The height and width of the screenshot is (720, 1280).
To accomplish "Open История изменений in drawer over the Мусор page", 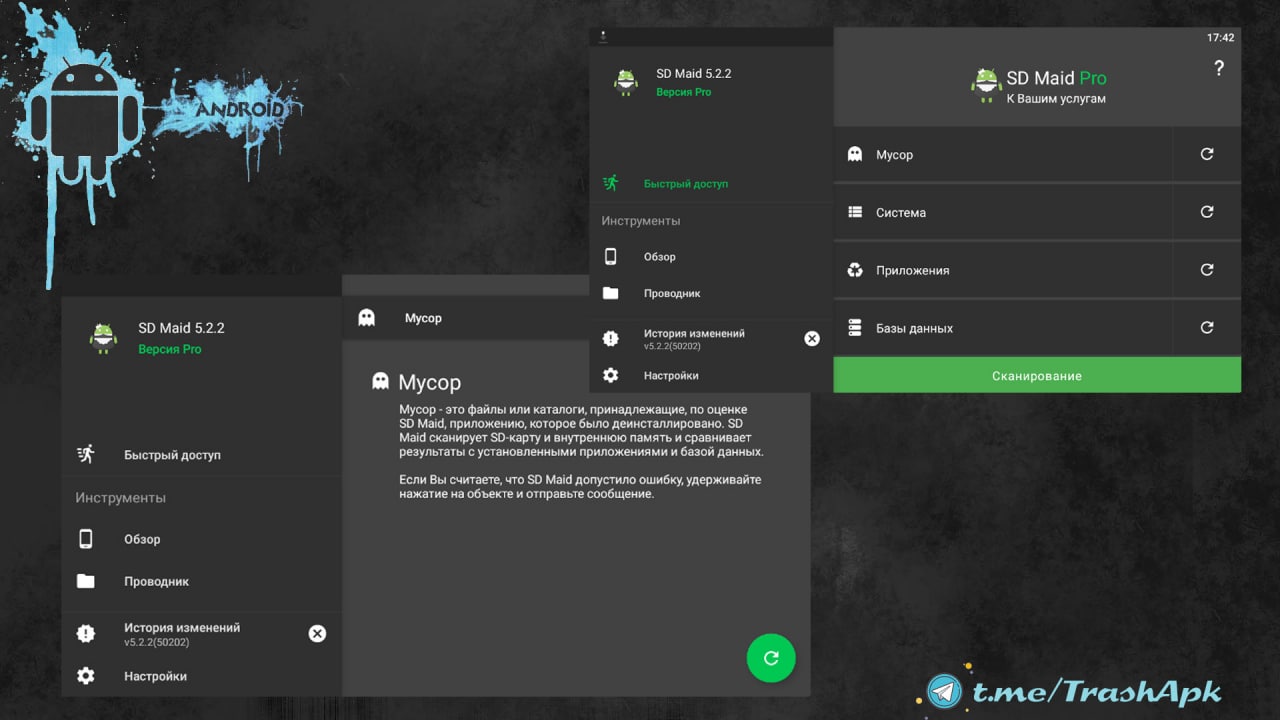I will 181,633.
